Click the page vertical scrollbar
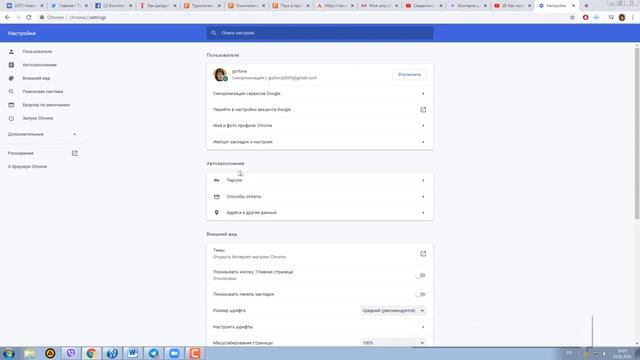This screenshot has height=360, width=640. pyautogui.click(x=637, y=135)
